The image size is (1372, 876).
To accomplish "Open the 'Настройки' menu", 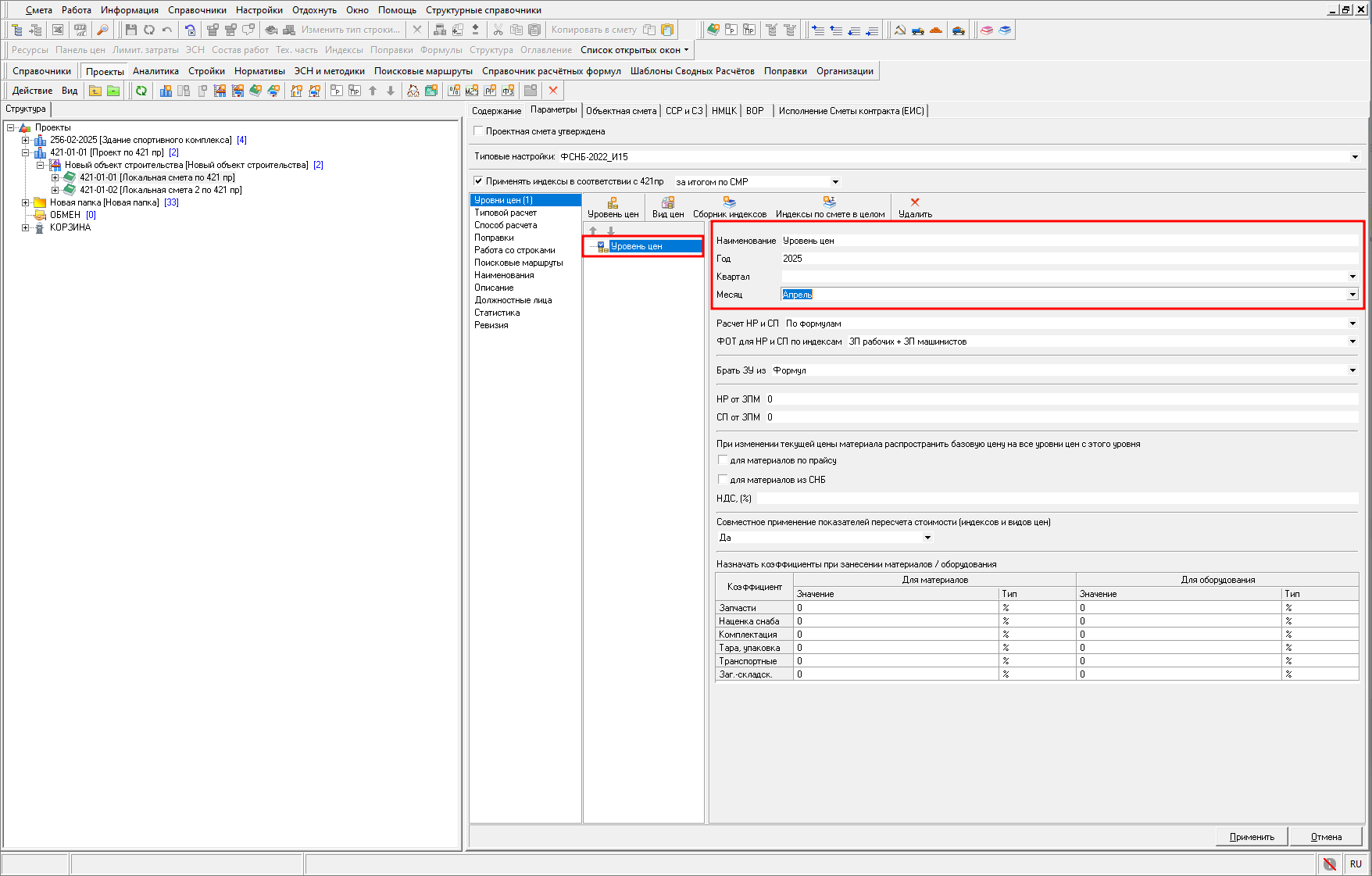I will [x=259, y=10].
